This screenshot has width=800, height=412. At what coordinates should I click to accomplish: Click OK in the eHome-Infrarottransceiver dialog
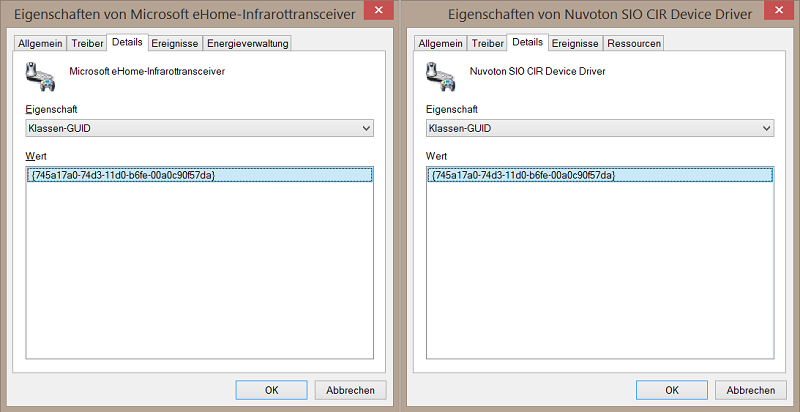tap(271, 390)
